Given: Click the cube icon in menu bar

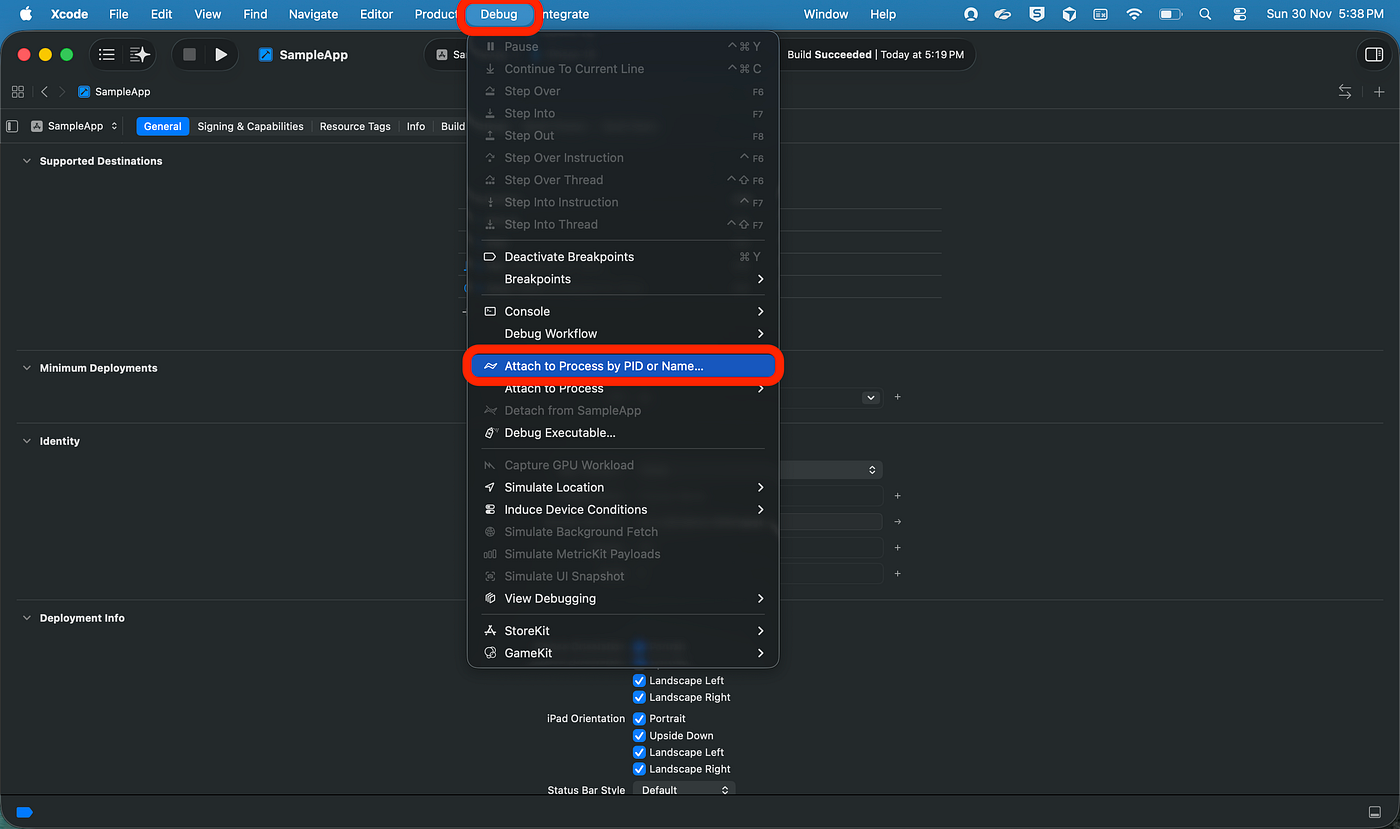Looking at the screenshot, I should (x=1069, y=14).
